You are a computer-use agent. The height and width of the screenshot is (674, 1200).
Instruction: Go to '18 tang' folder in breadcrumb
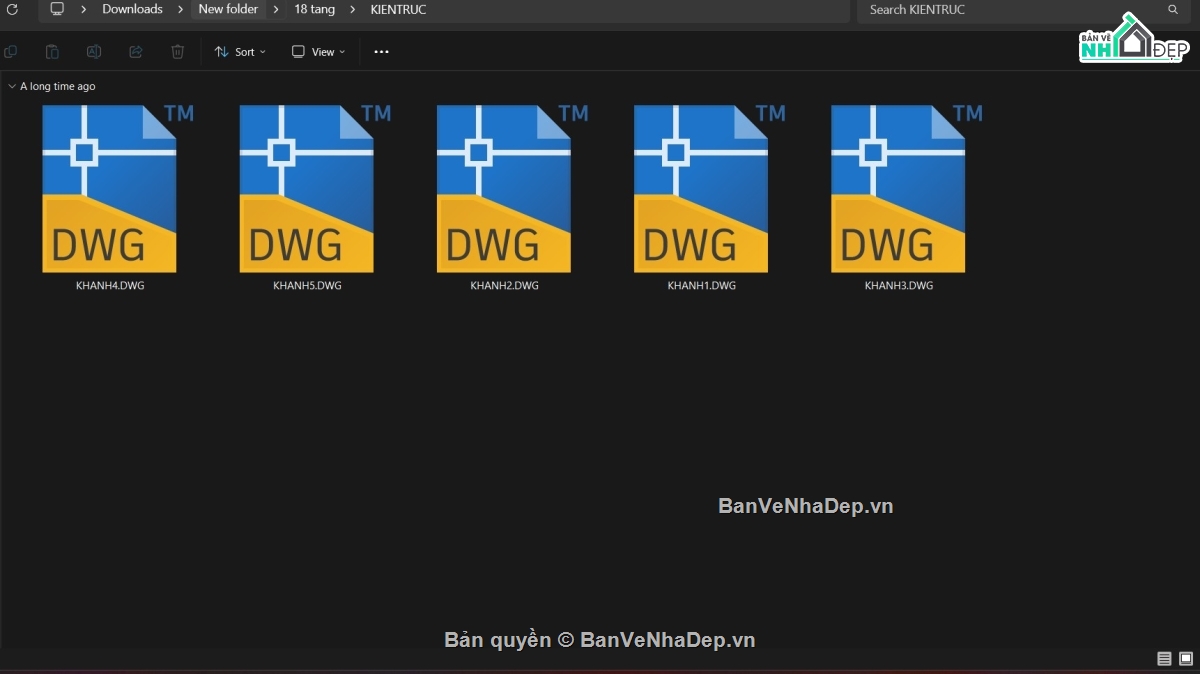coord(314,9)
